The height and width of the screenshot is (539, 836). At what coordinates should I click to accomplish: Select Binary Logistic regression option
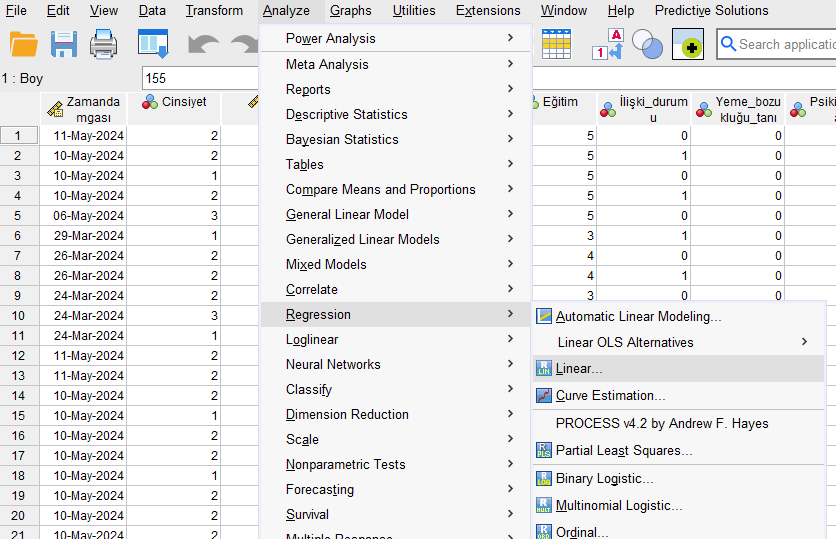pos(604,479)
